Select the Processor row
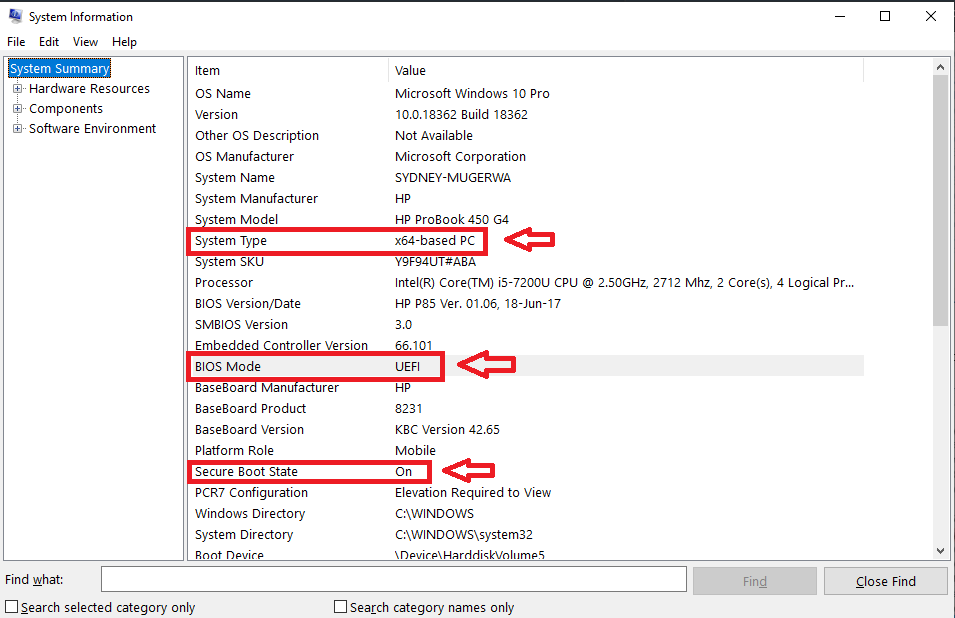The width and height of the screenshot is (955, 618). [x=527, y=283]
